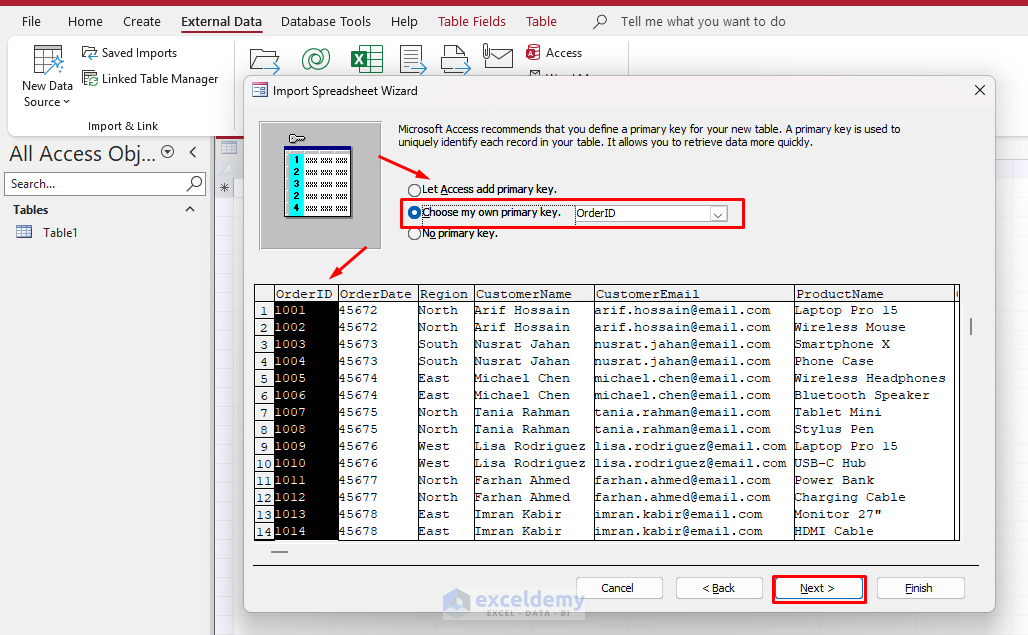
Task: Click the Power Bank cell
Action: 874,480
